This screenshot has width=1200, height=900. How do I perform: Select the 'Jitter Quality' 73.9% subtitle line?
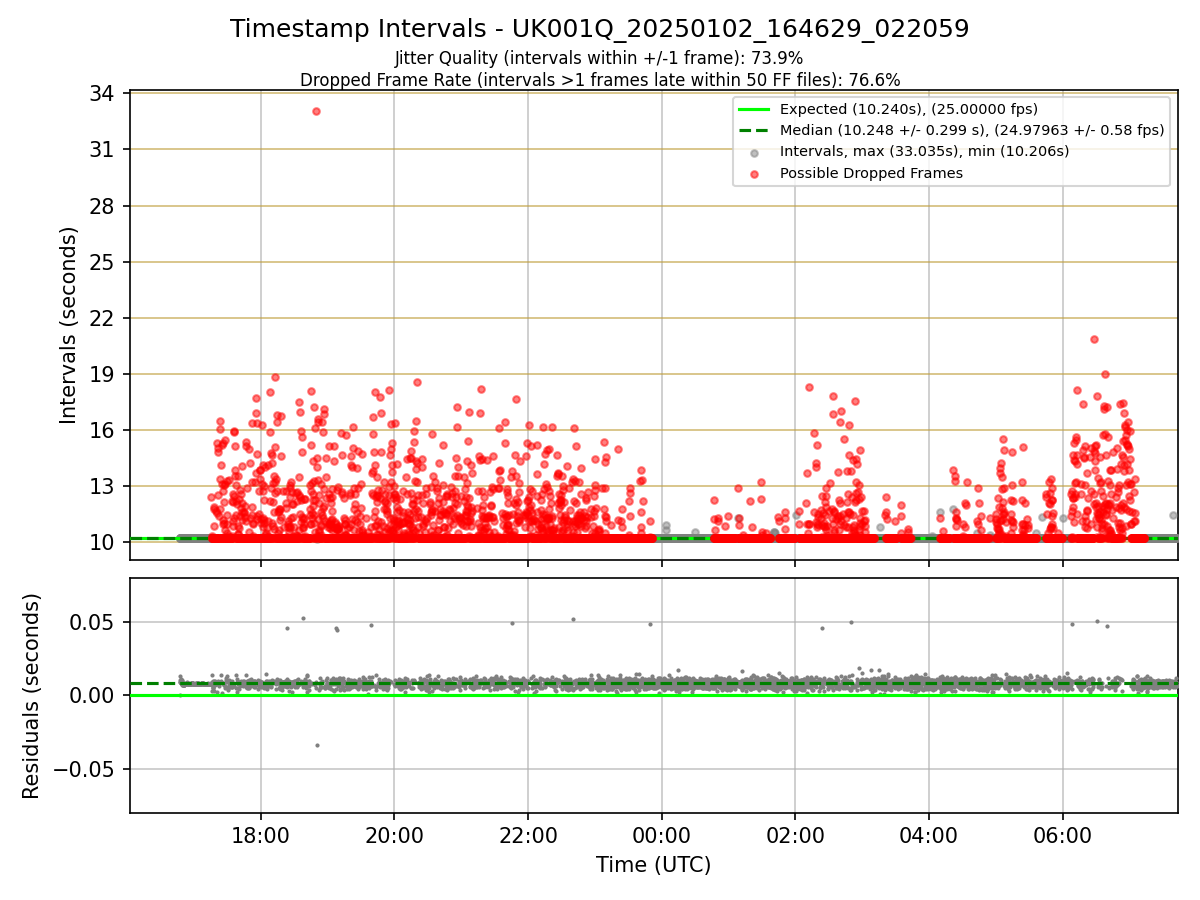(599, 58)
